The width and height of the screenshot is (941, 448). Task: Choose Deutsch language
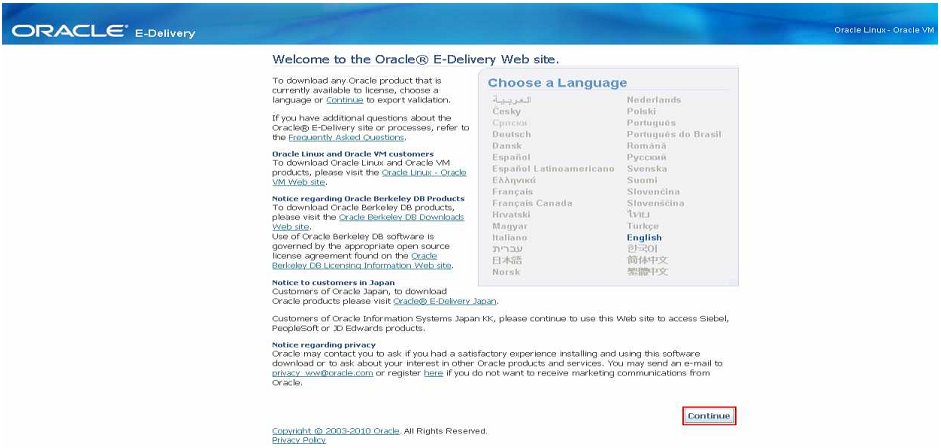coord(511,134)
